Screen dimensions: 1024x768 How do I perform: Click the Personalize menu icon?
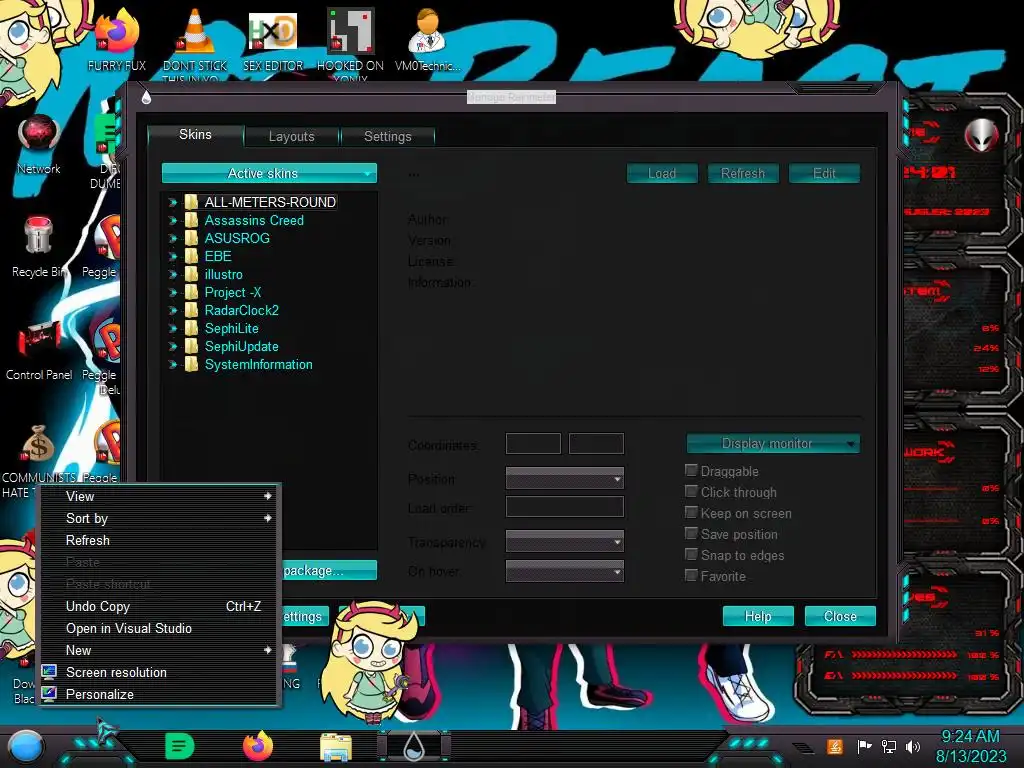pyautogui.click(x=49, y=694)
